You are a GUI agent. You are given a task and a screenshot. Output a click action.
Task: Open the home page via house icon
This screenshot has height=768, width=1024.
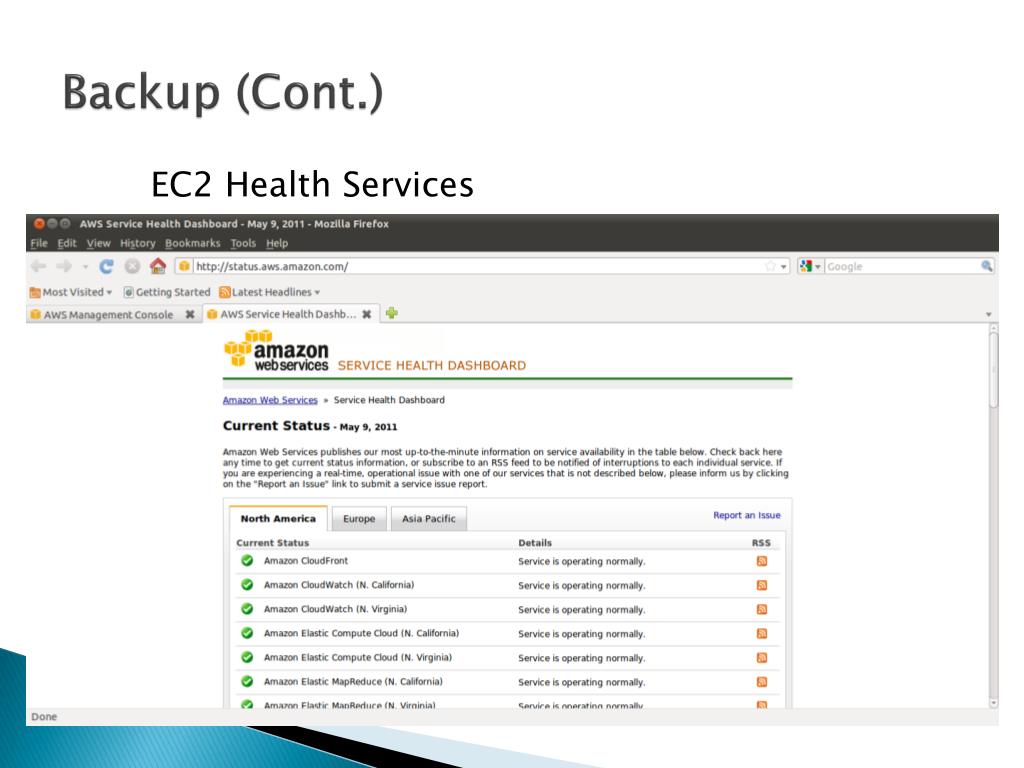(x=157, y=266)
